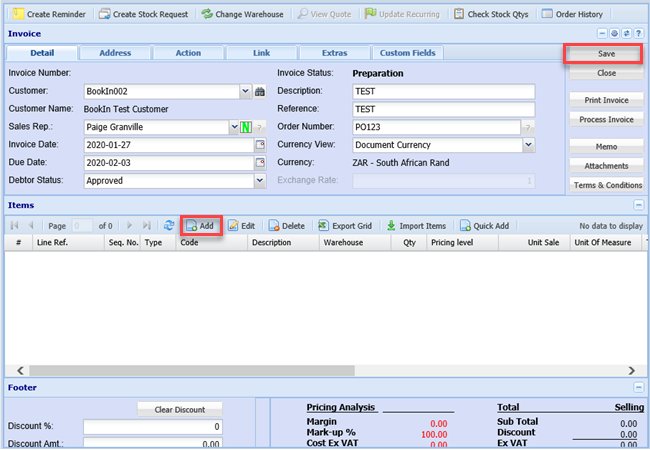Click Export Grid in Items toolbar

344,226
